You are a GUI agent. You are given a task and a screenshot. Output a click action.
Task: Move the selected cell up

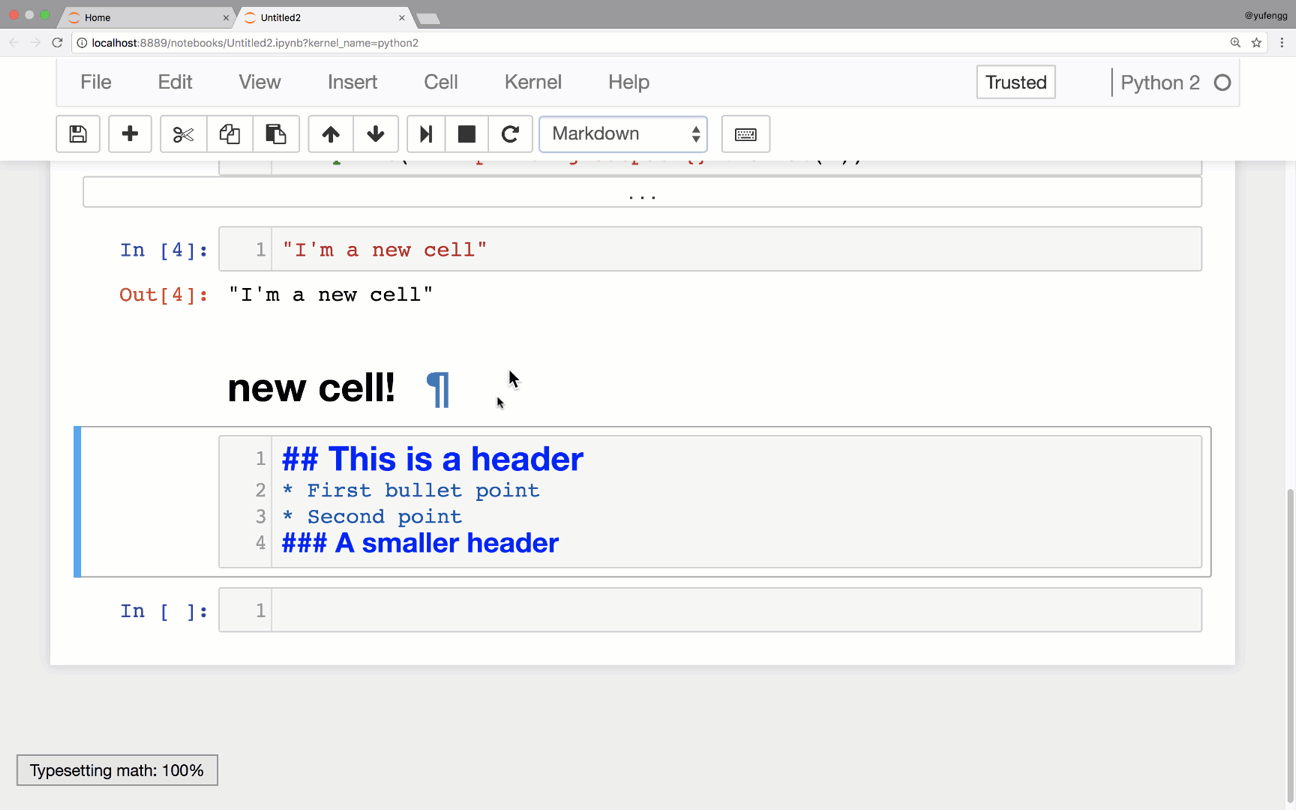point(330,133)
